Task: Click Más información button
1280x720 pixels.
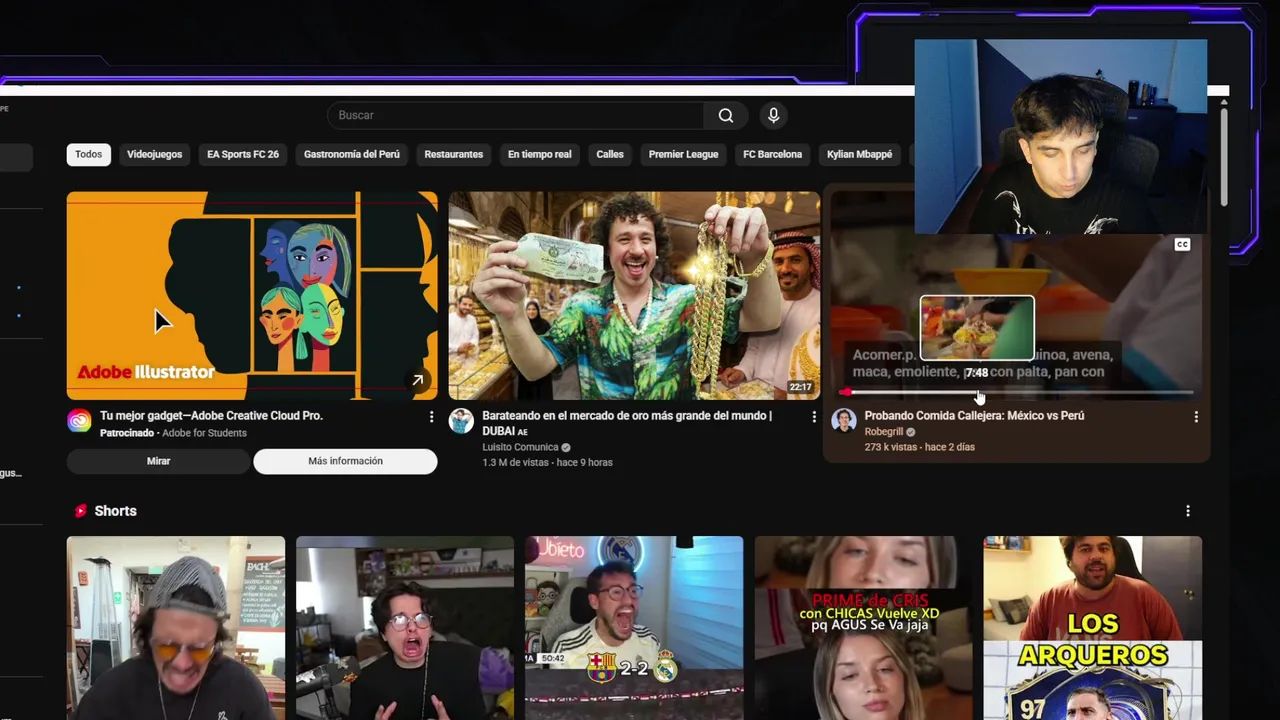Action: point(345,461)
